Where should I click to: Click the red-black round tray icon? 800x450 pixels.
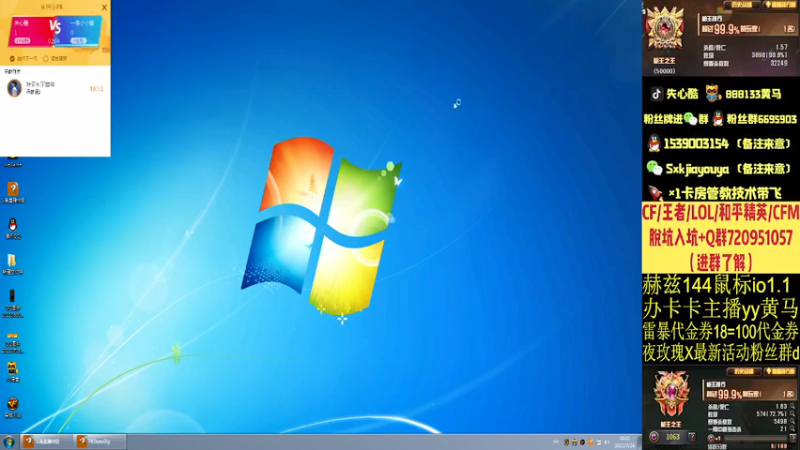(x=583, y=442)
